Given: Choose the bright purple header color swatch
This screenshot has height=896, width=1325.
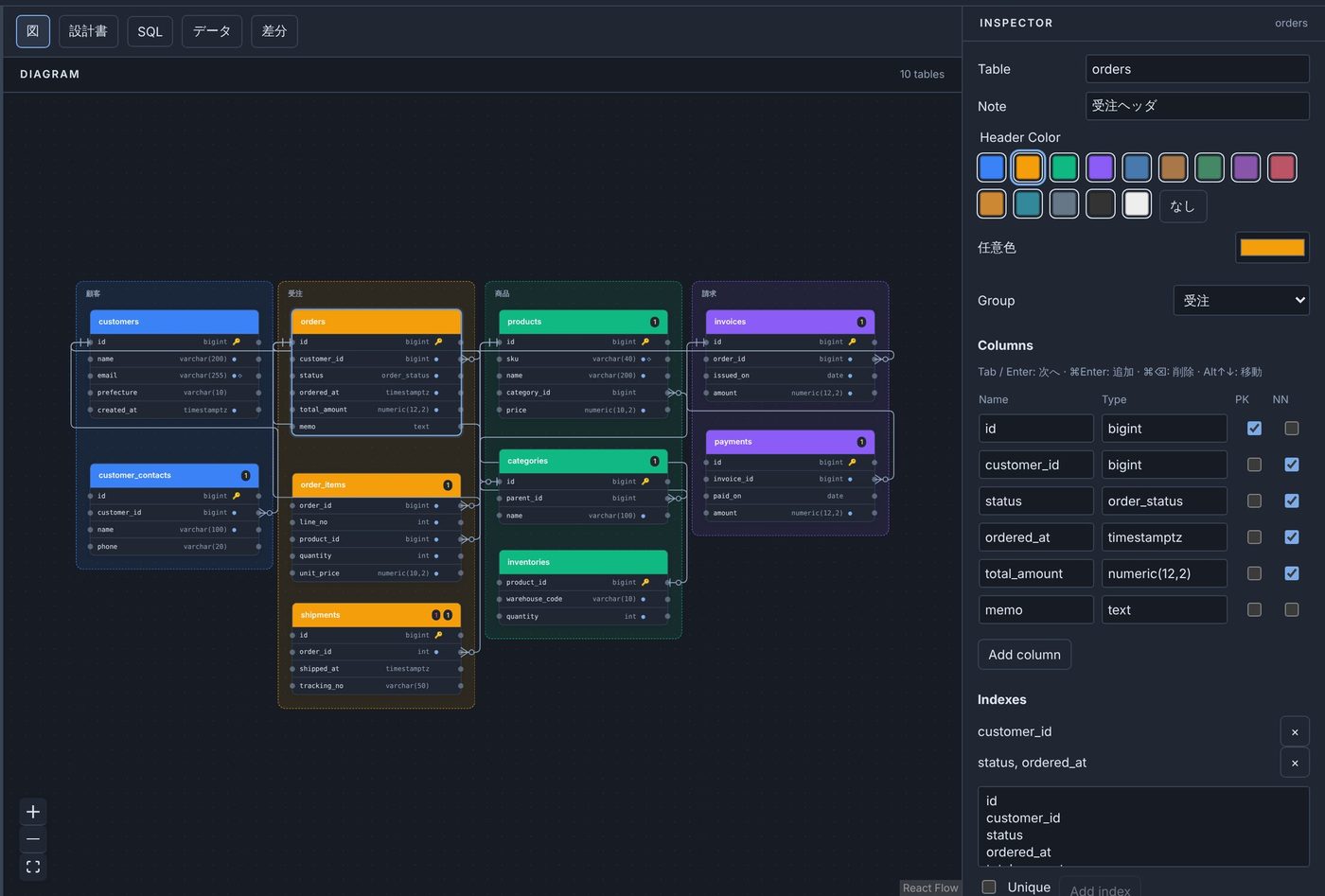Looking at the screenshot, I should tap(1100, 167).
